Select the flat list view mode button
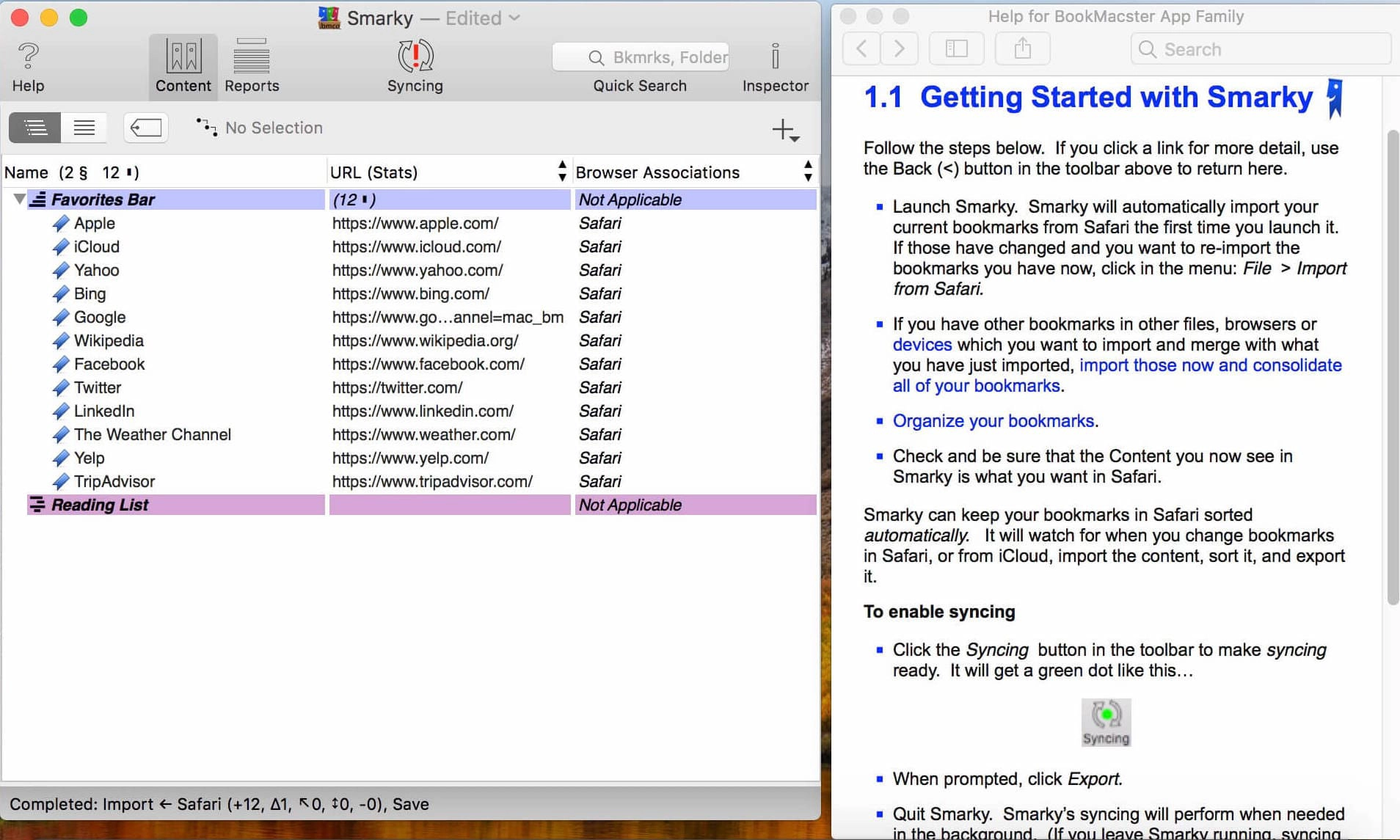This screenshot has height=840, width=1400. click(x=84, y=128)
